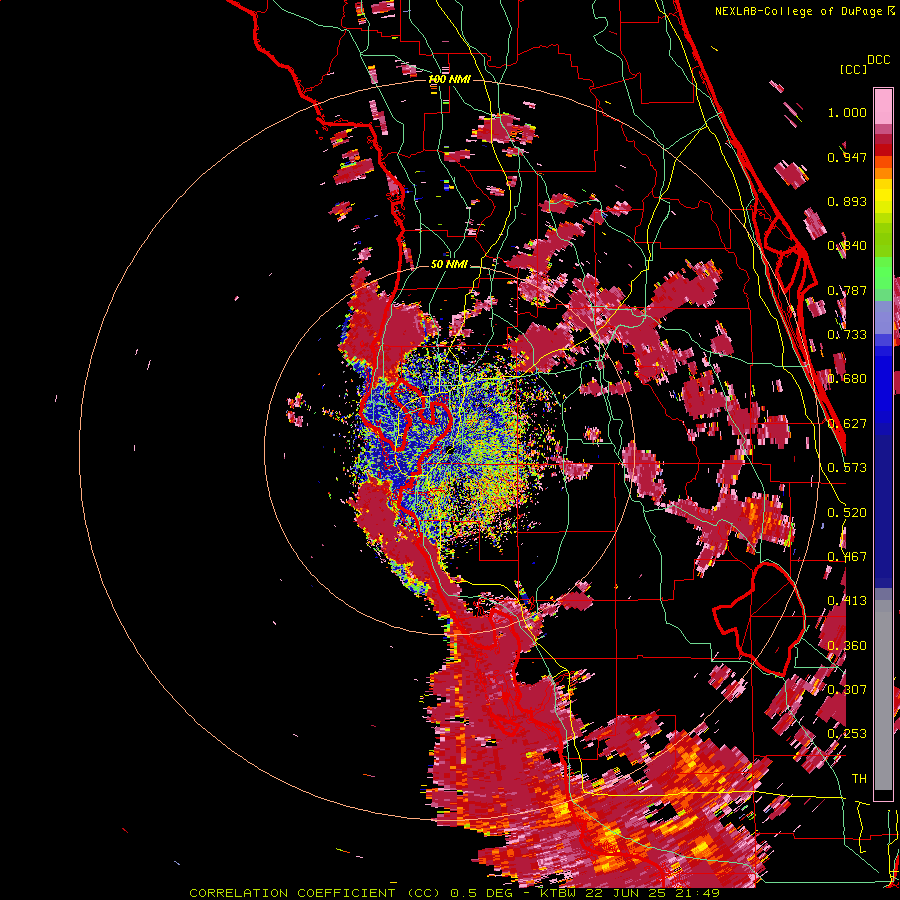Select the 0.467 scale value
The height and width of the screenshot is (900, 900).
pos(847,557)
